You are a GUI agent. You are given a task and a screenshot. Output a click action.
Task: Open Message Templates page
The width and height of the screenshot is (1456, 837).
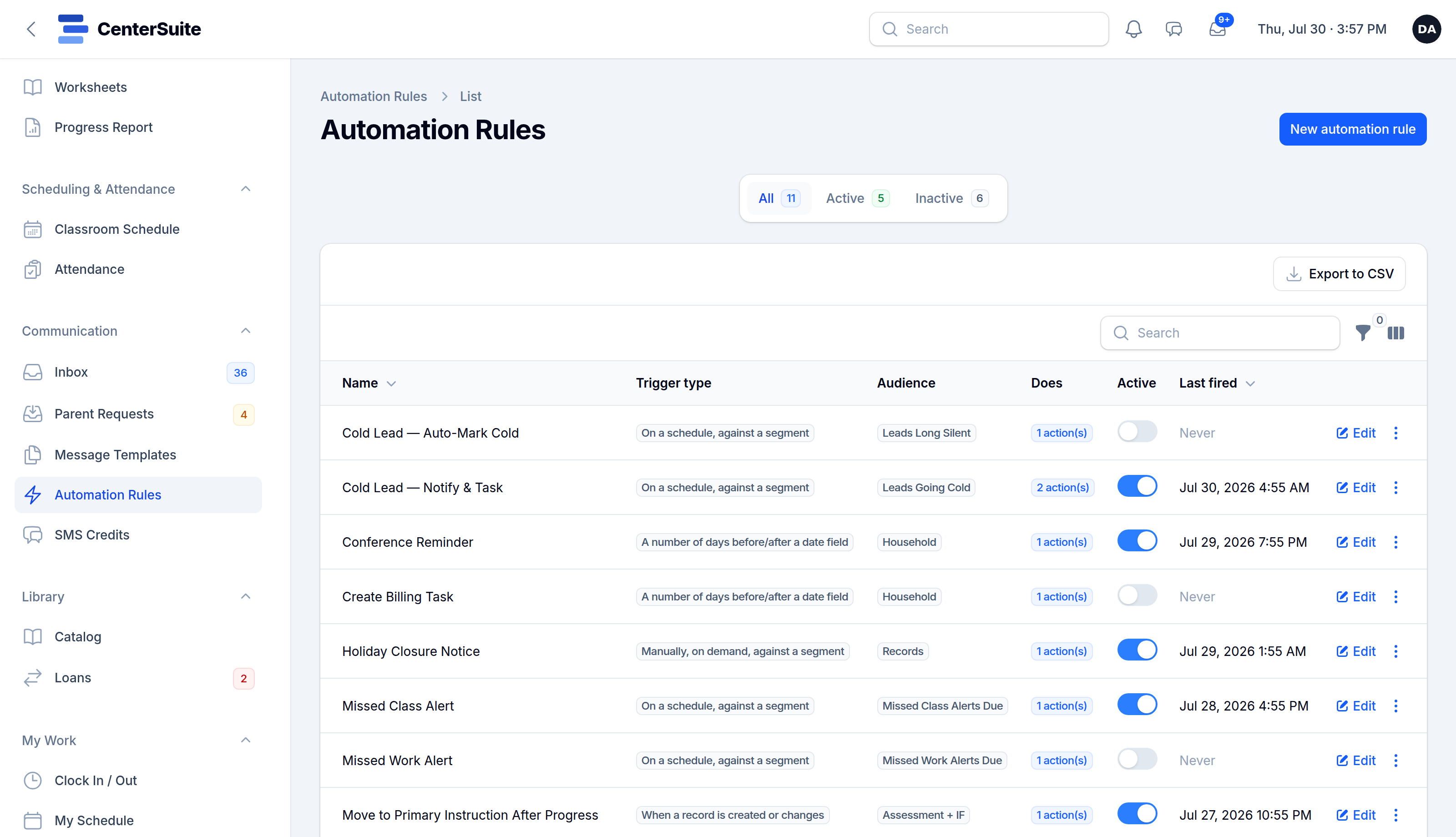pyautogui.click(x=138, y=455)
